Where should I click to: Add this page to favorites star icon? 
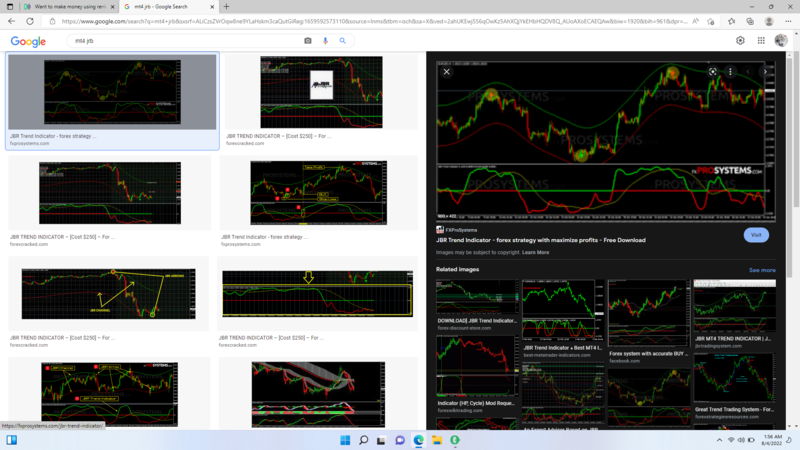[x=711, y=21]
